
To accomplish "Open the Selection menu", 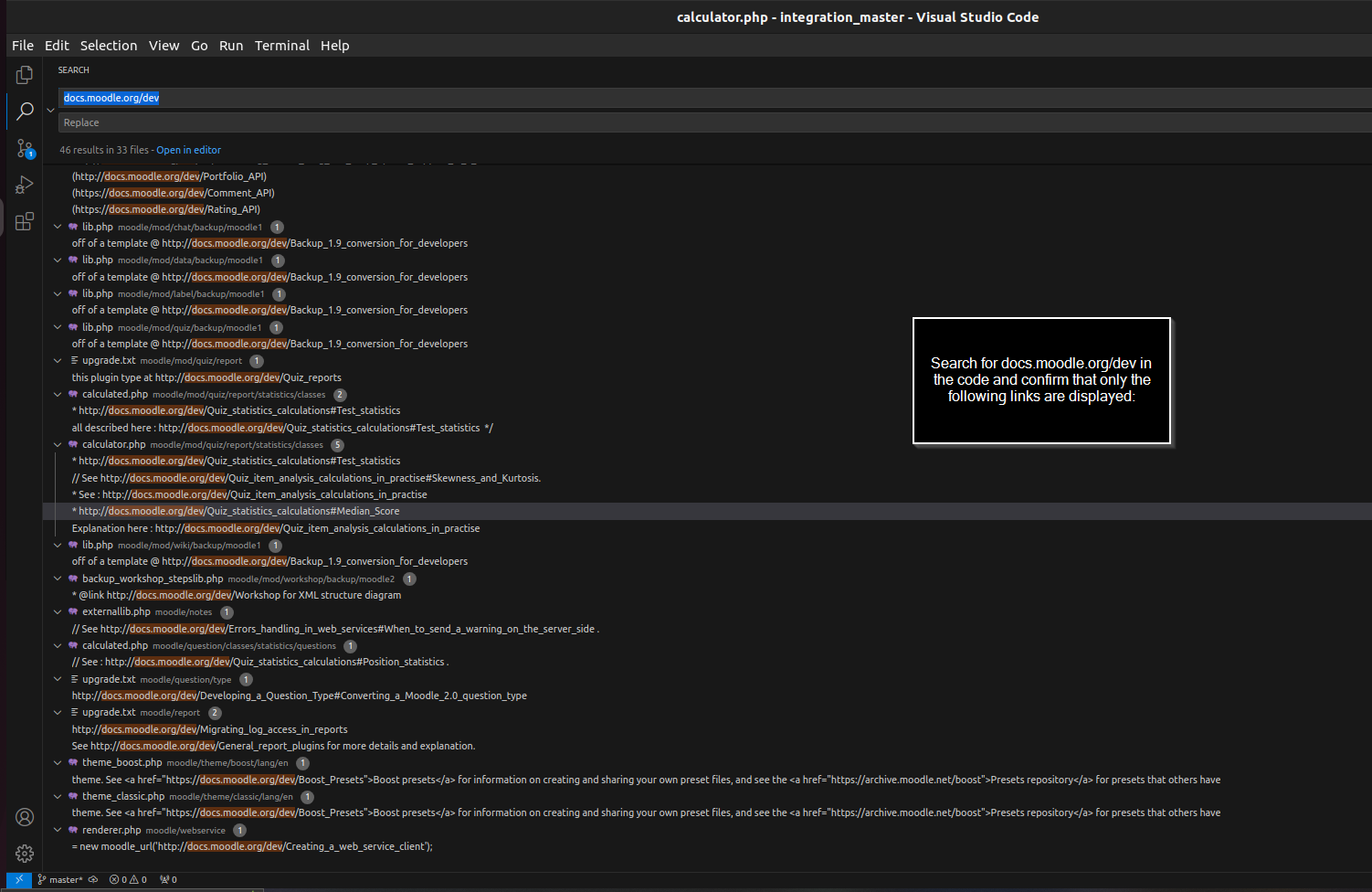I will (x=109, y=46).
